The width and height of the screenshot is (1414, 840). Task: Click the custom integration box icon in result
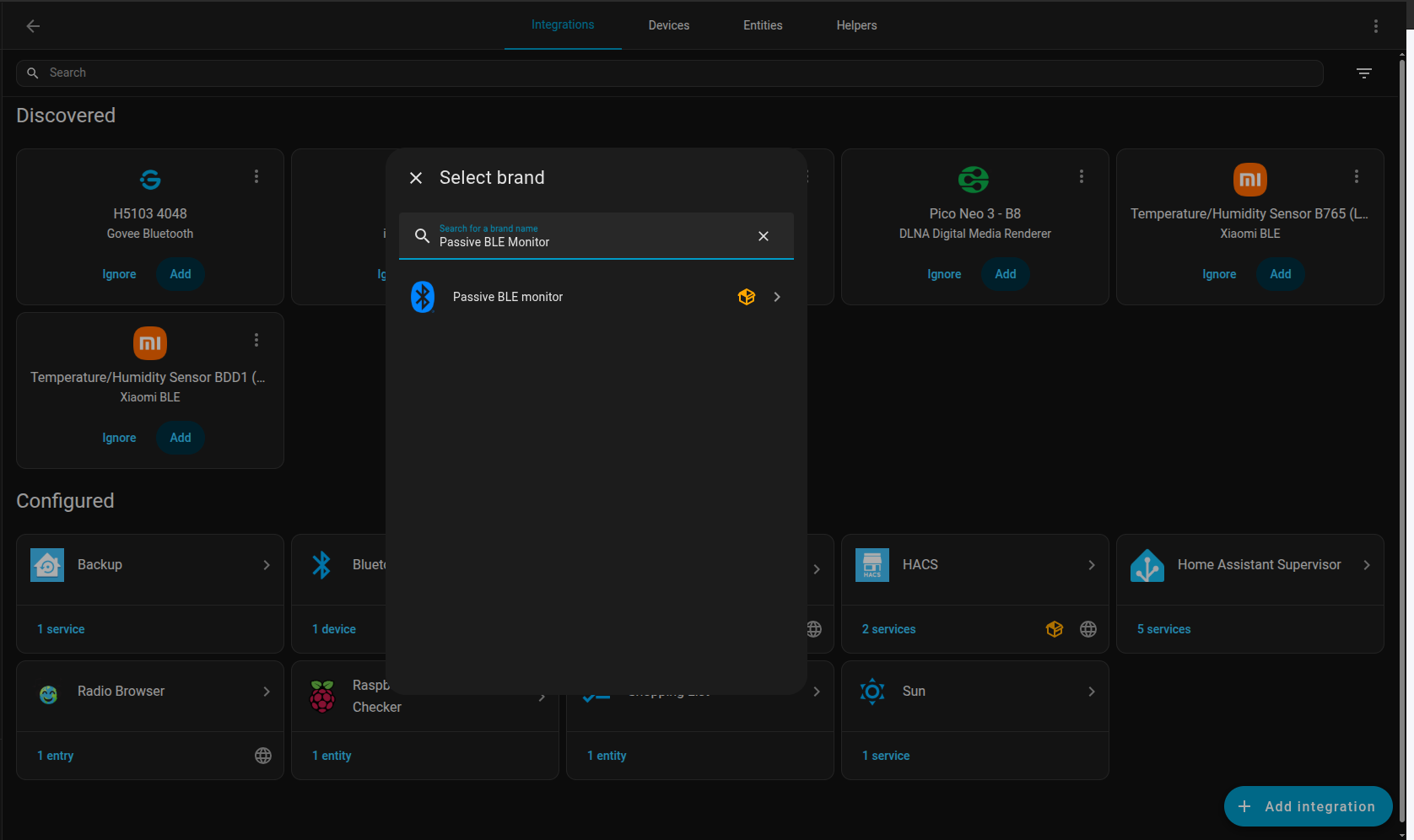point(746,297)
